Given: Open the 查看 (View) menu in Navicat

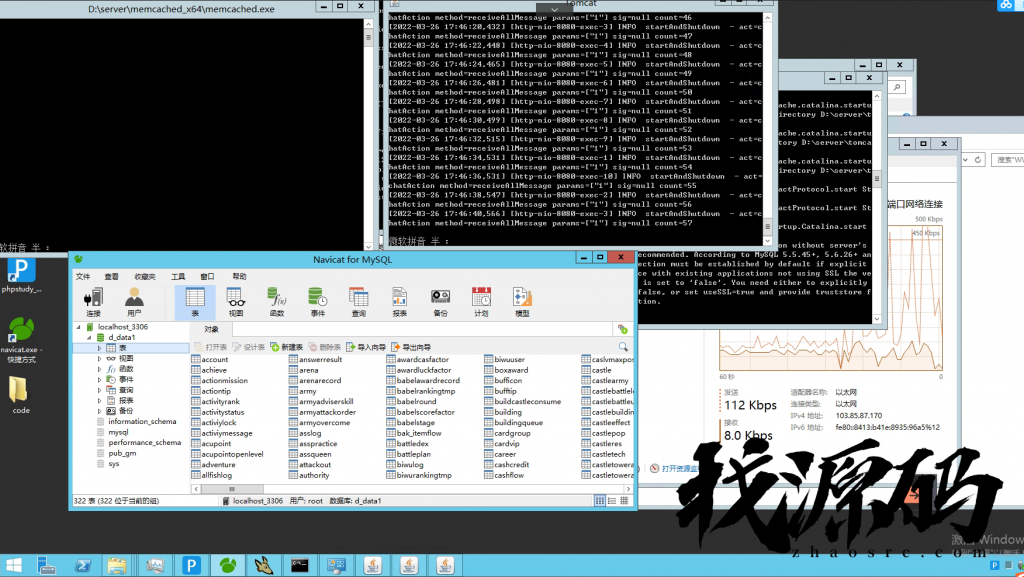Looking at the screenshot, I should click(x=112, y=277).
